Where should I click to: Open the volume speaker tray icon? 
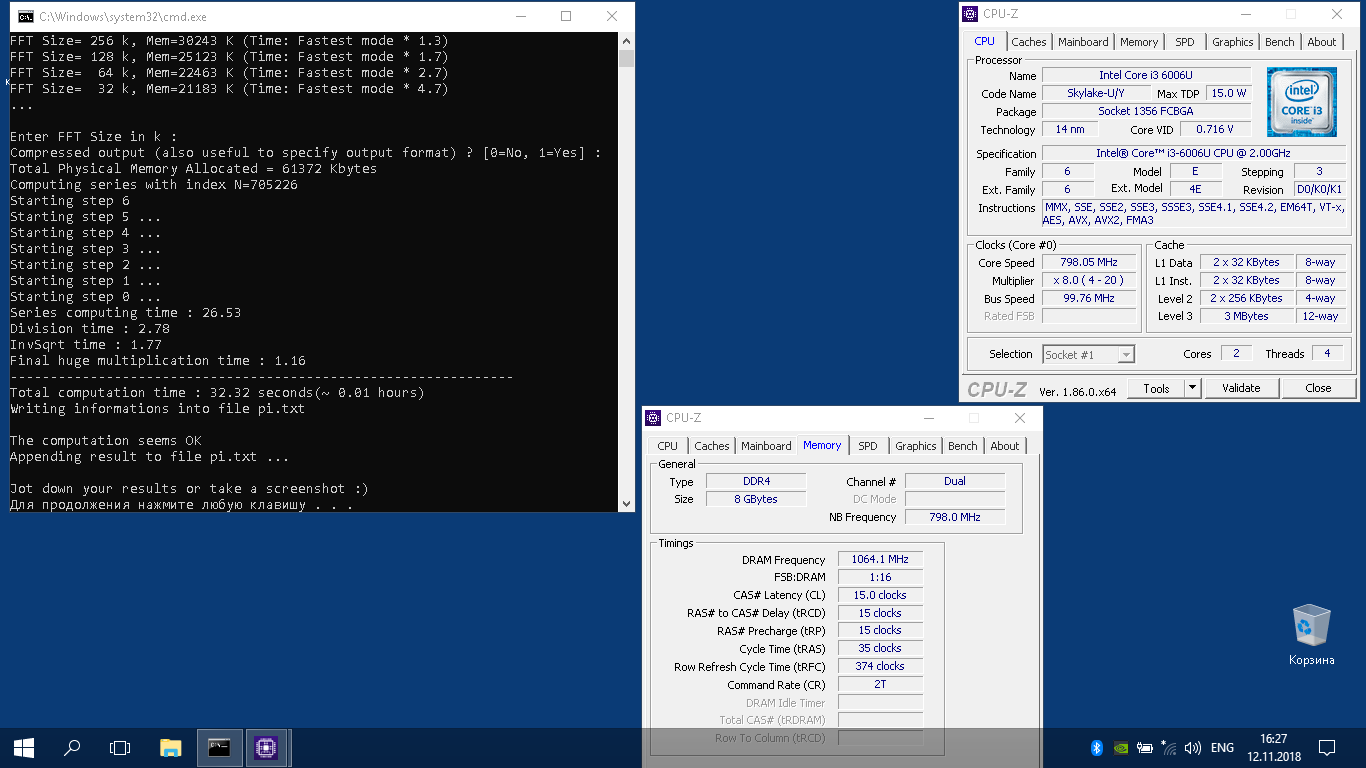pyautogui.click(x=1192, y=747)
